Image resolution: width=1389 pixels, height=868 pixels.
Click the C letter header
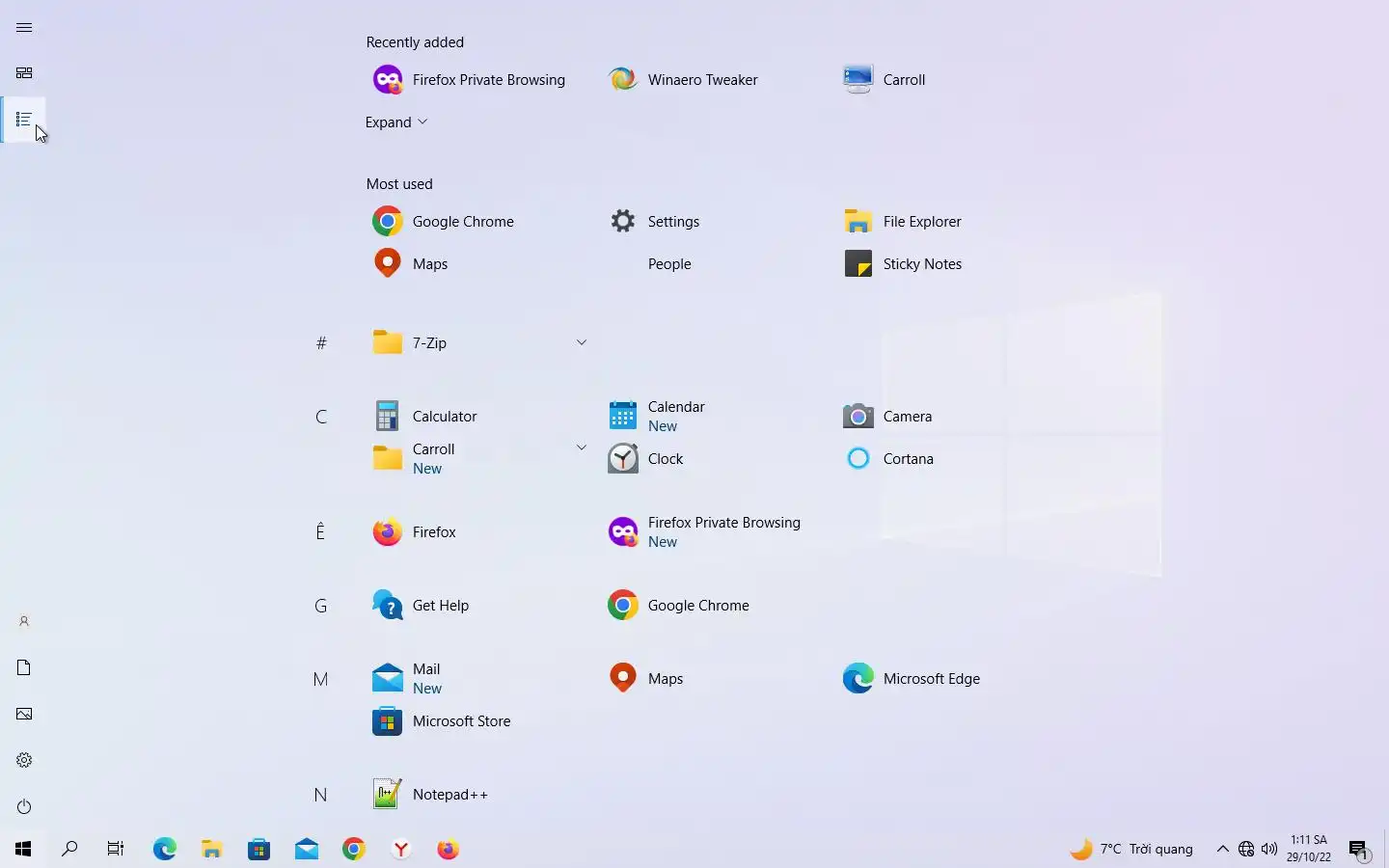click(321, 417)
